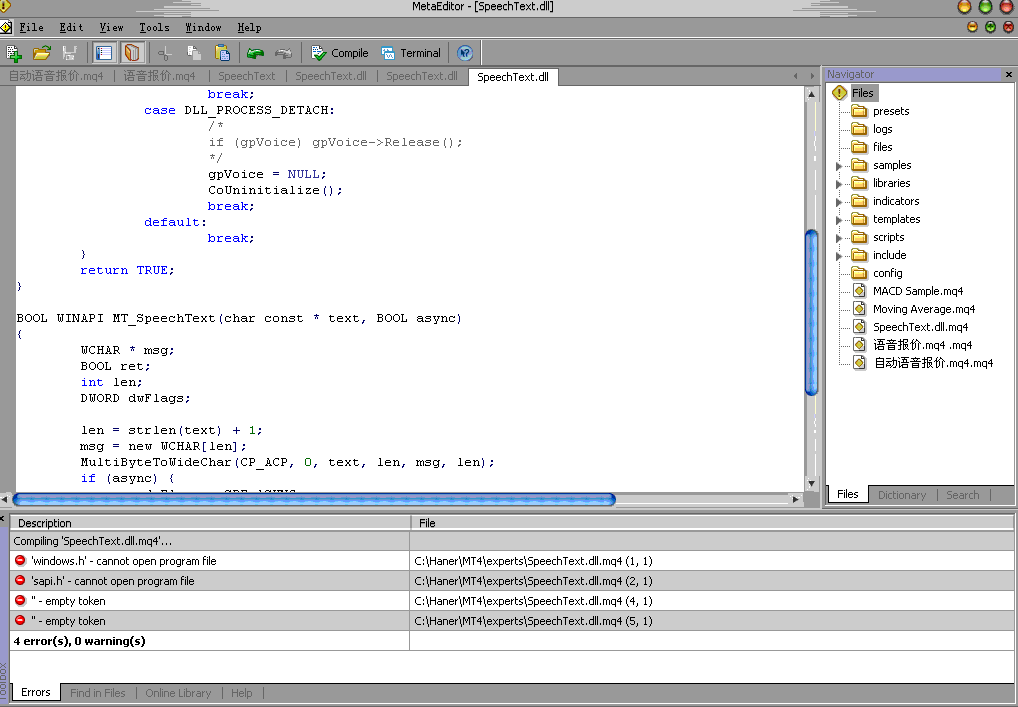1018x707 pixels.
Task: Select the presets folder
Action: click(890, 111)
